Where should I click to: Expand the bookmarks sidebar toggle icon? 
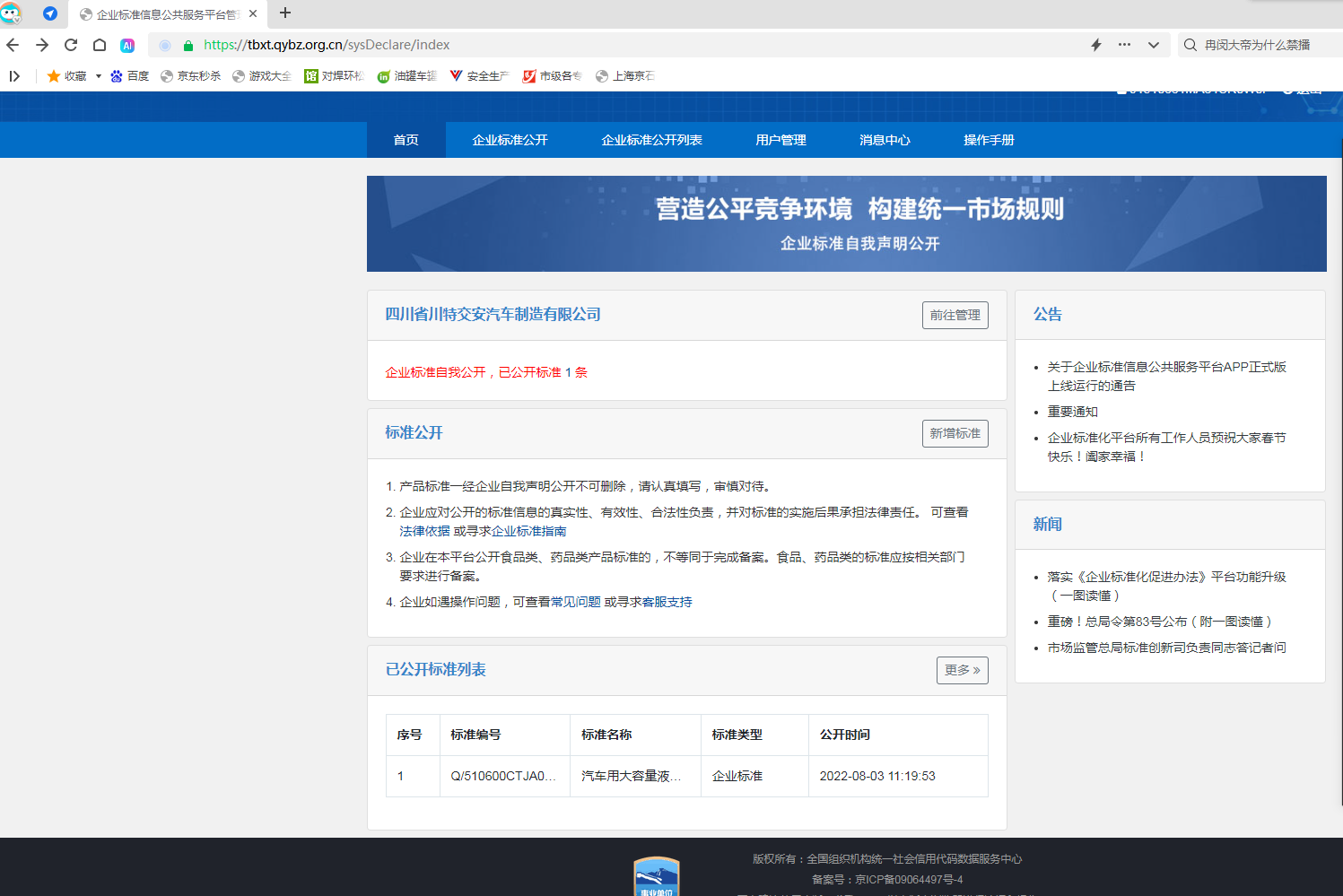[x=14, y=76]
